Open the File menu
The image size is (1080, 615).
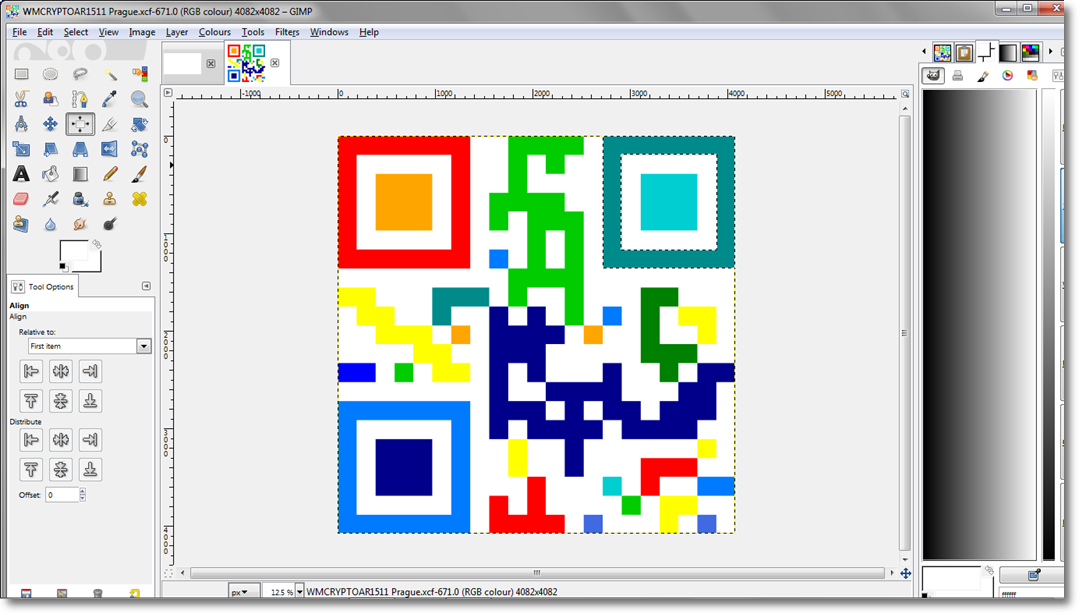point(19,32)
